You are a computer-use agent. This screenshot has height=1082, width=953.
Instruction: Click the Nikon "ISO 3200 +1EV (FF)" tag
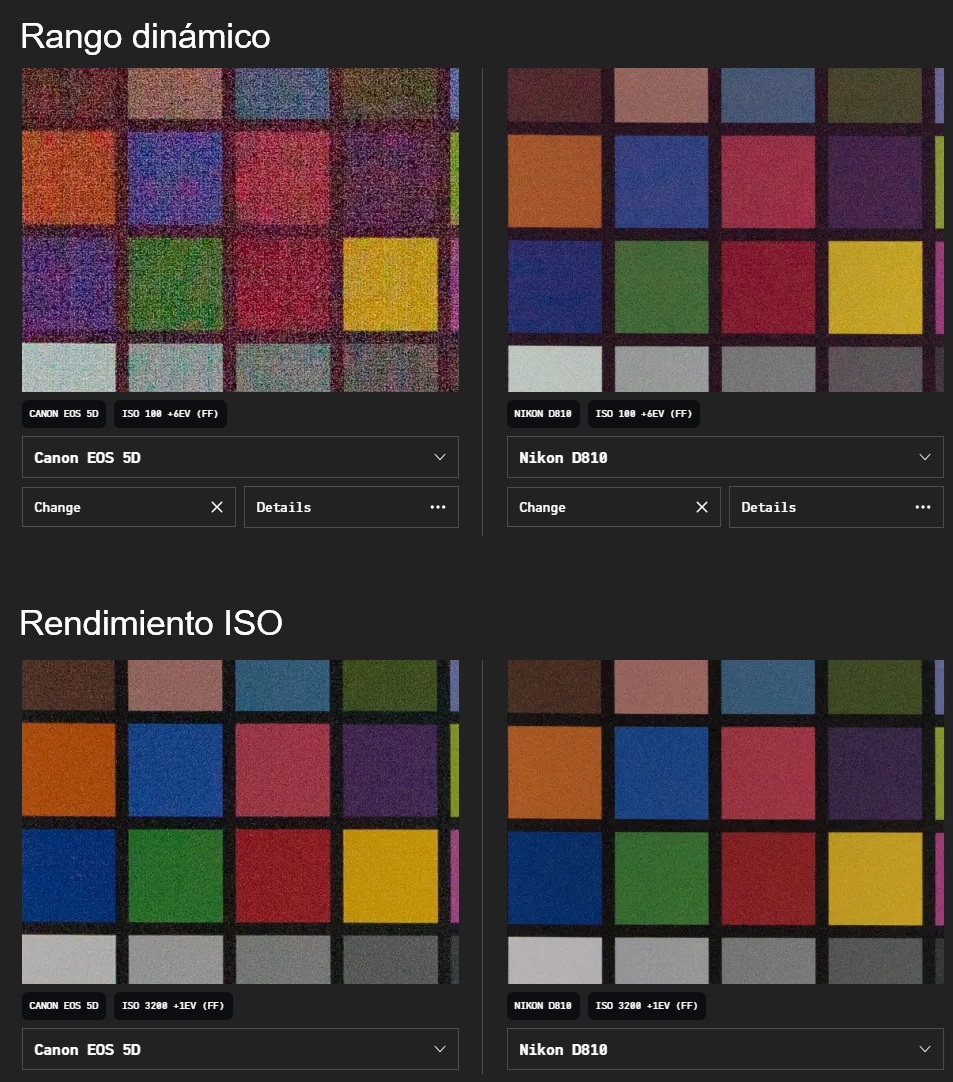[x=647, y=1006]
